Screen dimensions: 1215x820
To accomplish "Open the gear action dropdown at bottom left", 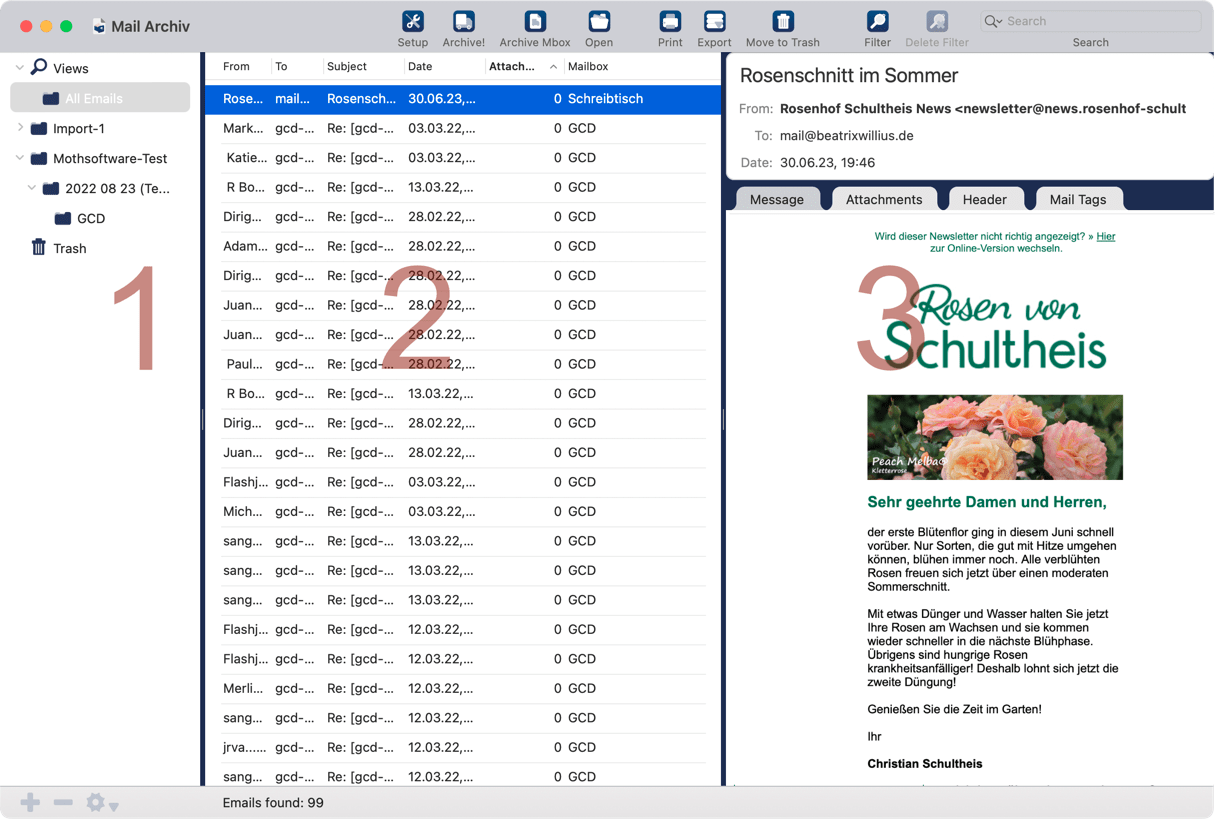I will [96, 801].
